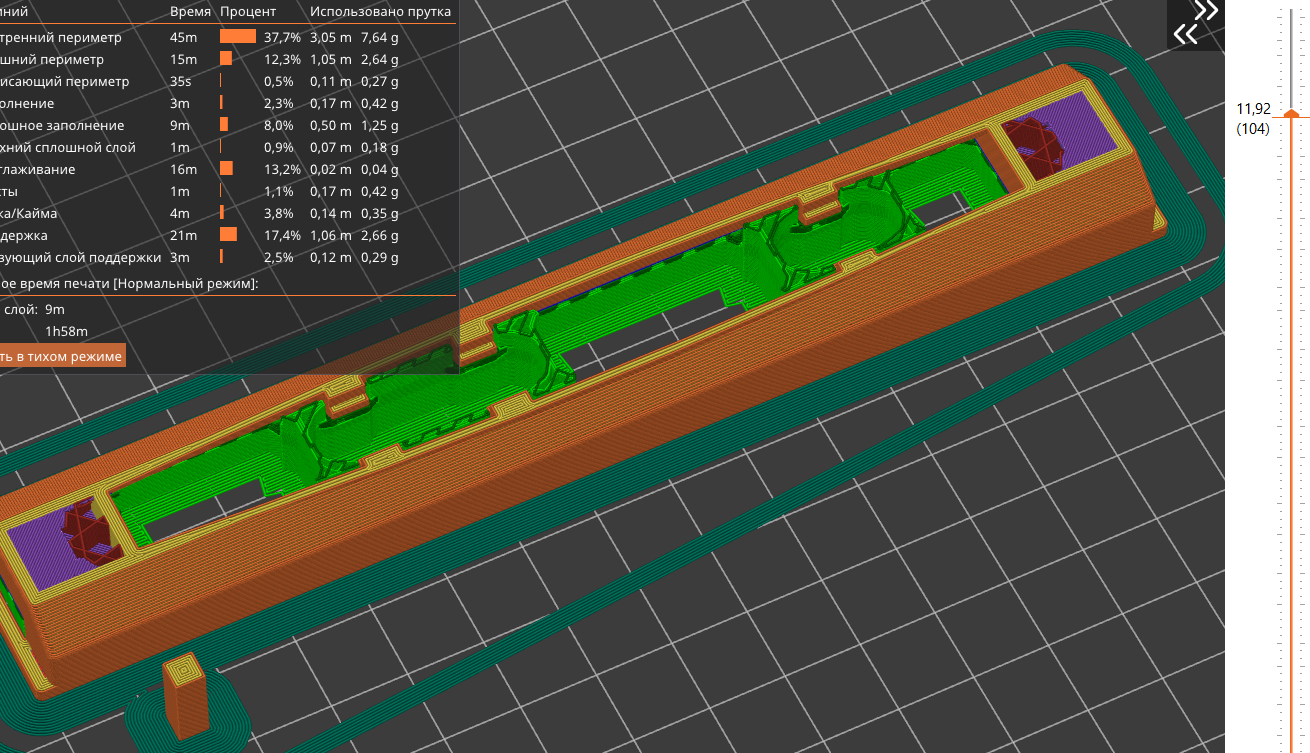The height and width of the screenshot is (753, 1310).
Task: Toggle visibility of 'хний сплошной слой' row
Action: coord(67,147)
